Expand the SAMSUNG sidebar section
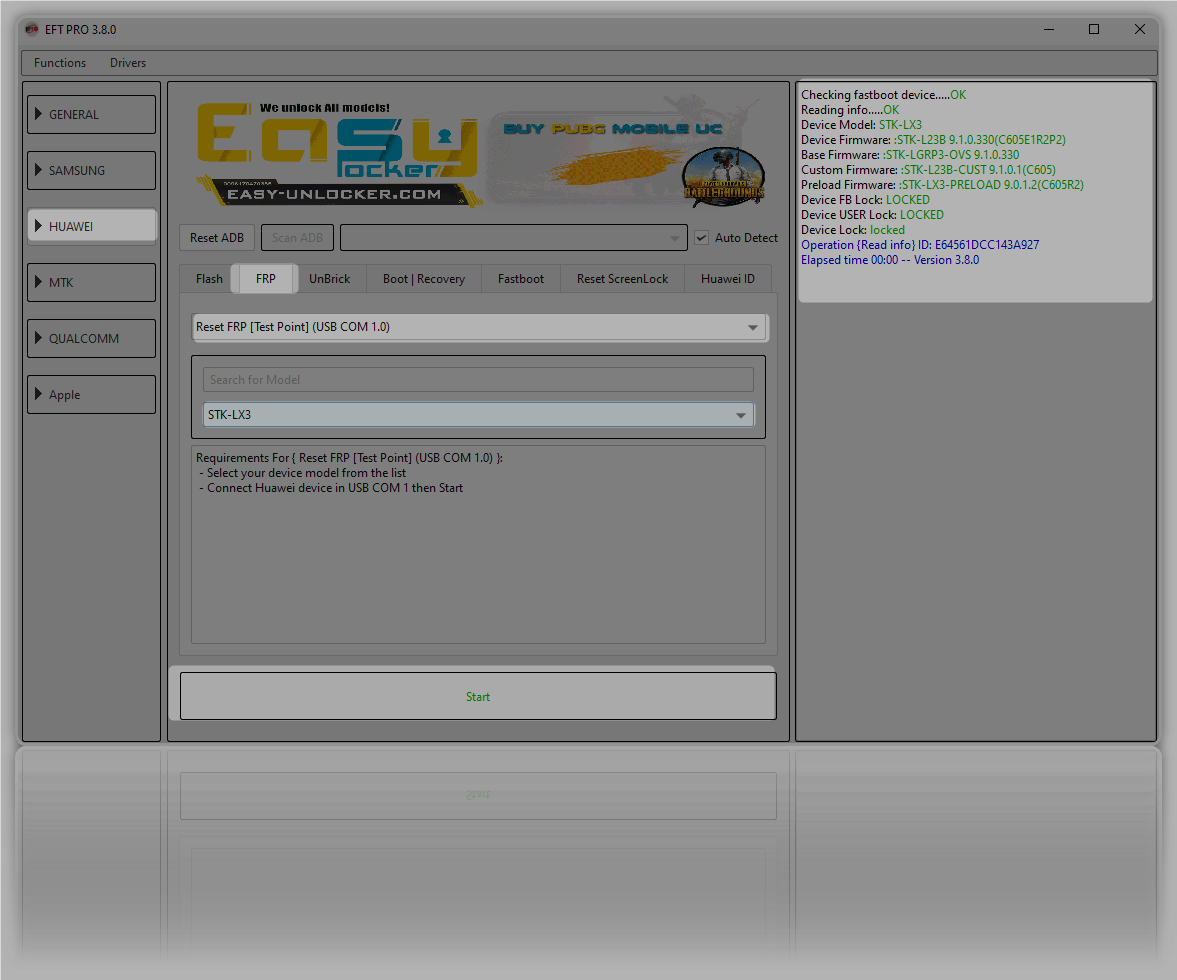Image resolution: width=1177 pixels, height=980 pixels. point(92,170)
